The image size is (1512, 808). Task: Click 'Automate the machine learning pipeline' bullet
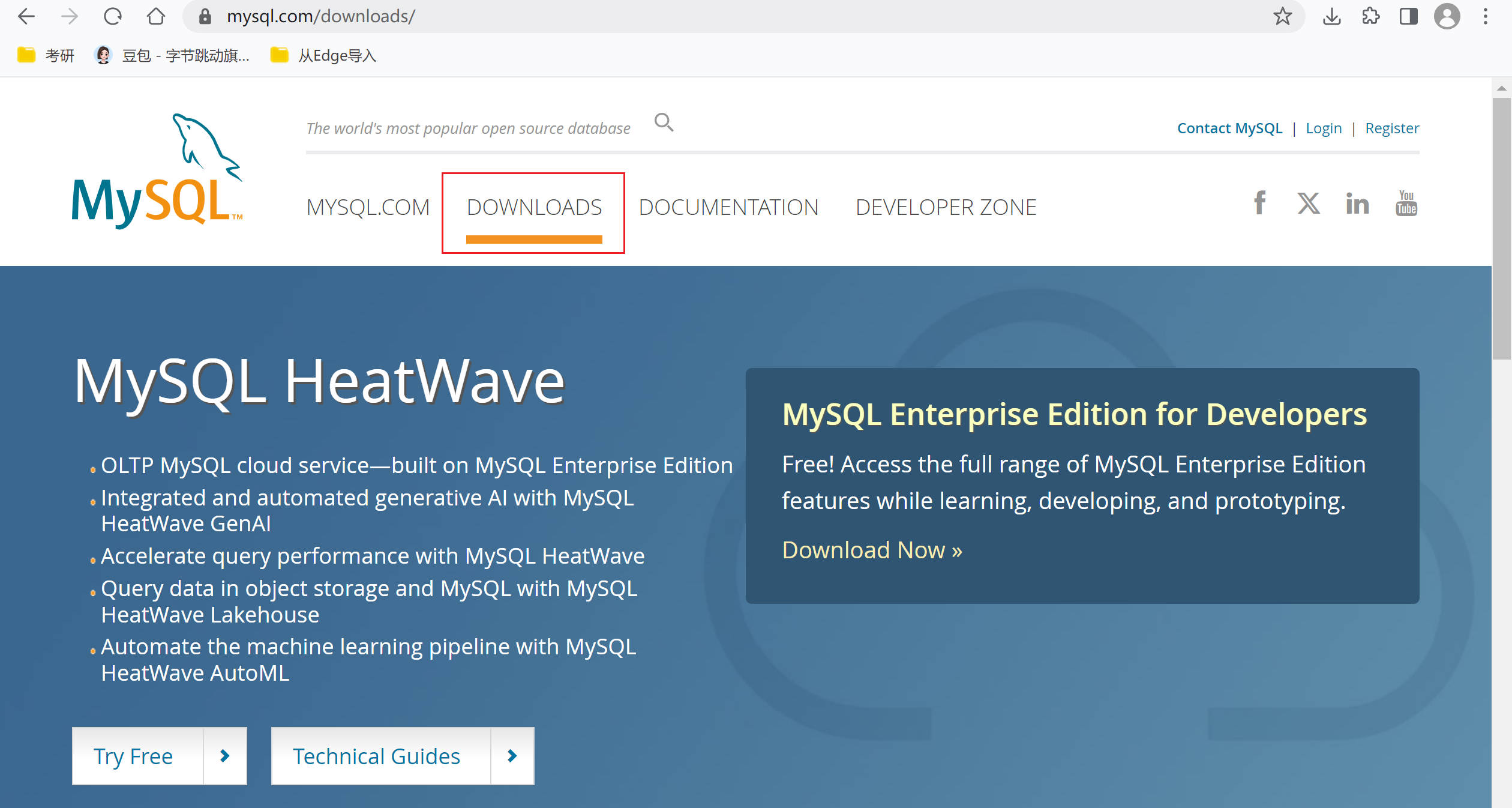[368, 660]
